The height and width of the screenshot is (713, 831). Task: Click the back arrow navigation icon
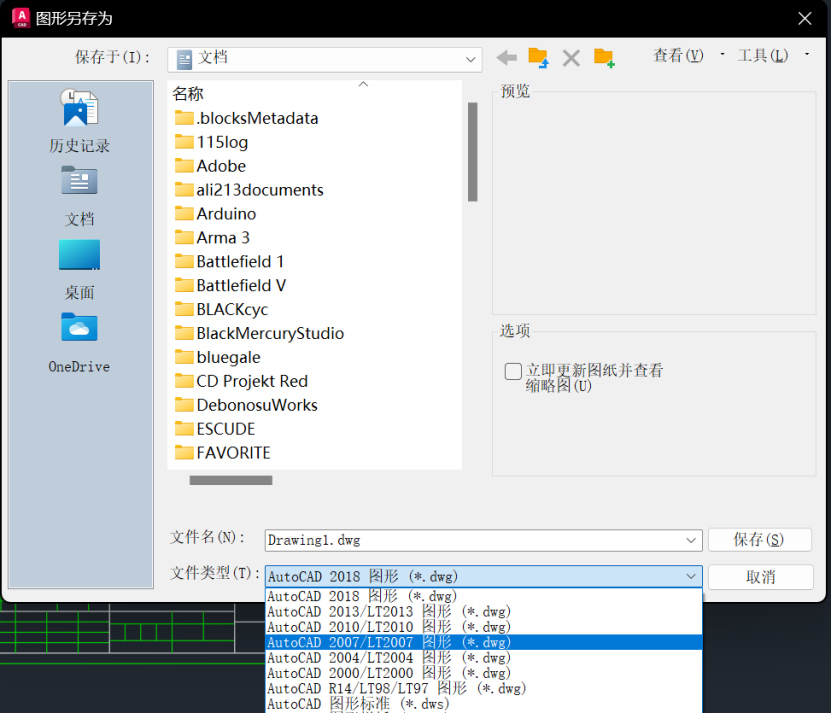[x=507, y=57]
